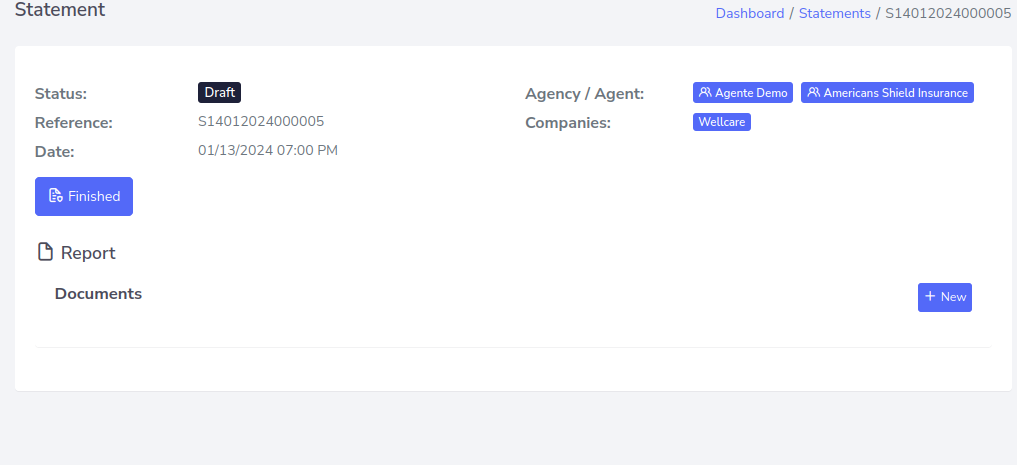Viewport: 1017px width, 465px height.
Task: Click the users icon on Americans Shield Insurance badge
Action: click(x=813, y=93)
